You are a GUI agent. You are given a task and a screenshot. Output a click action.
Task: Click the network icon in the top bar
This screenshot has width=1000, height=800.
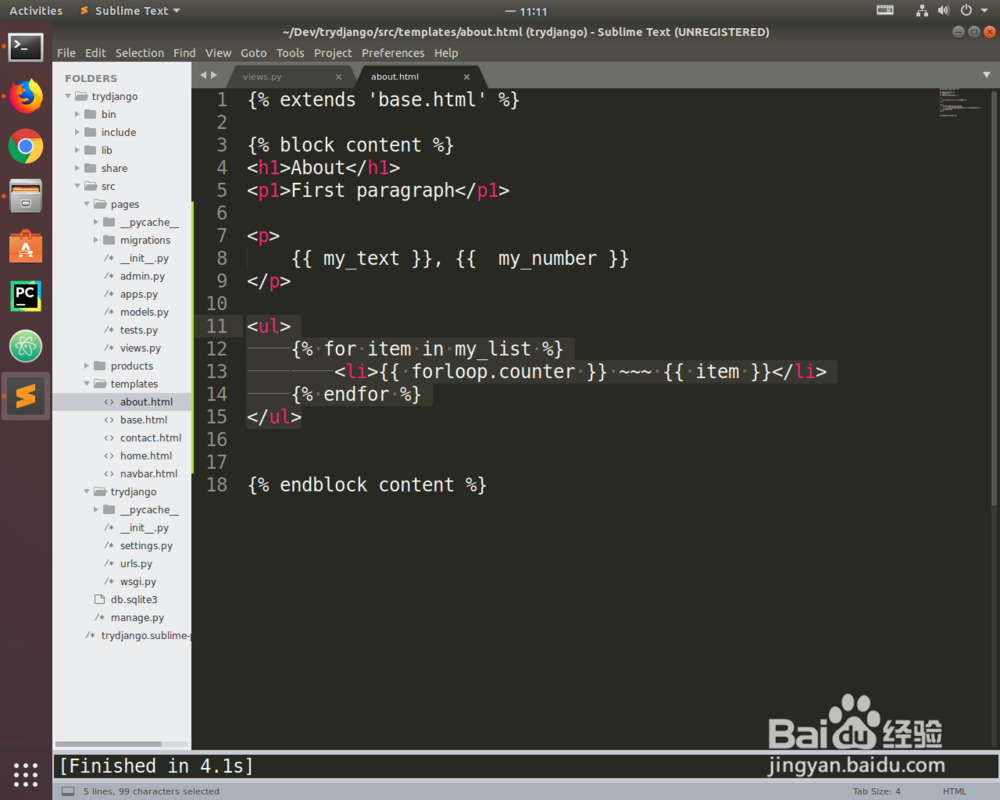pyautogui.click(x=922, y=10)
